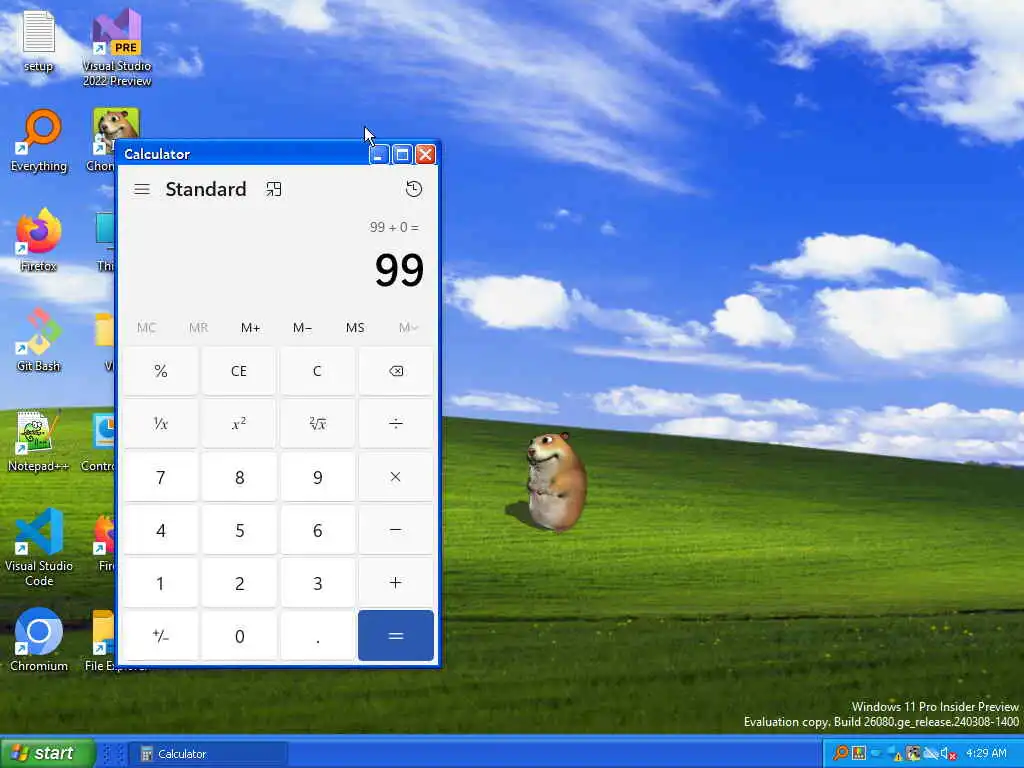This screenshot has width=1024, height=768.
Task: Open the calculation history panel
Action: pos(413,189)
